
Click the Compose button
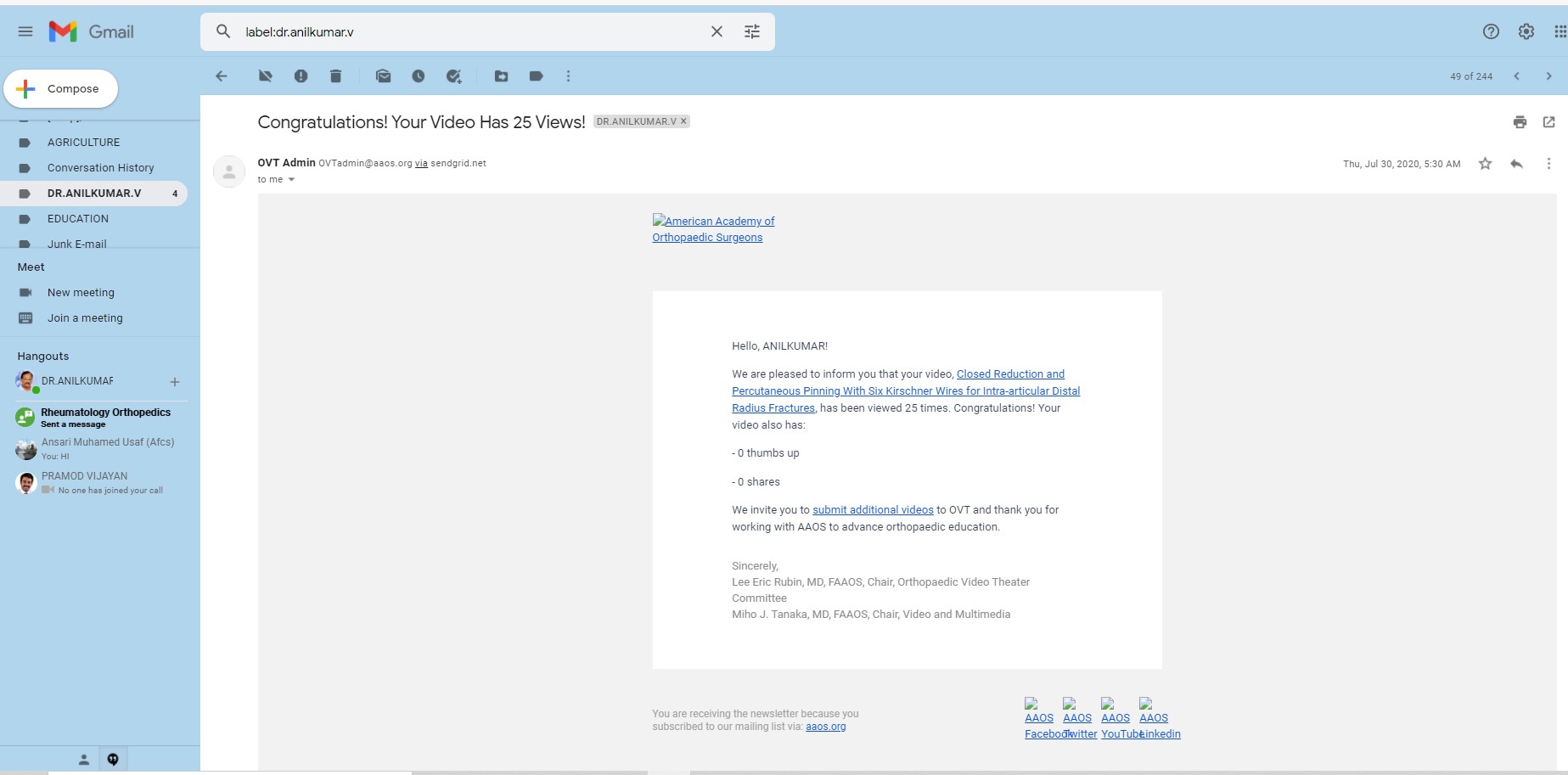click(61, 89)
